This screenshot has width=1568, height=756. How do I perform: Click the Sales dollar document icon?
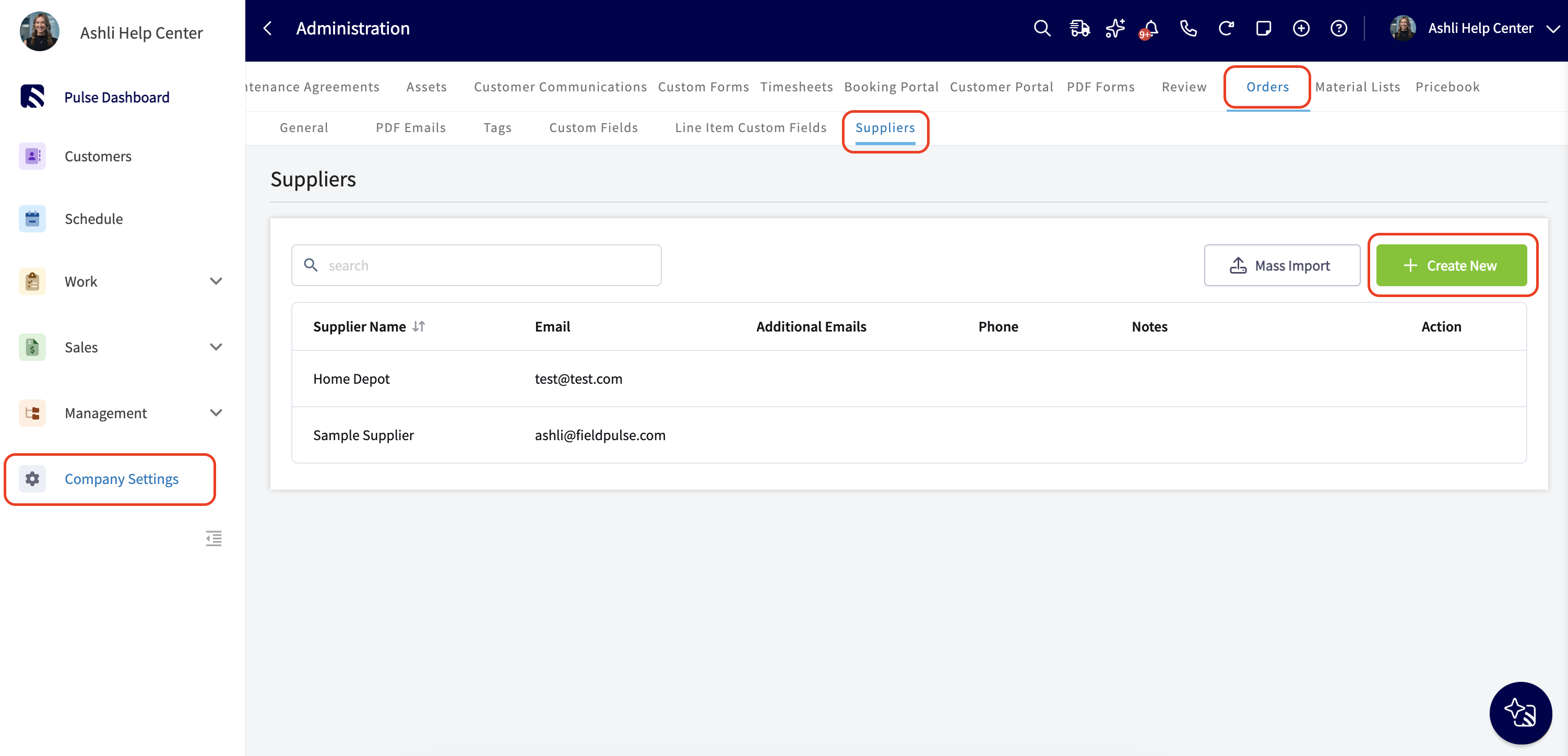pos(32,347)
